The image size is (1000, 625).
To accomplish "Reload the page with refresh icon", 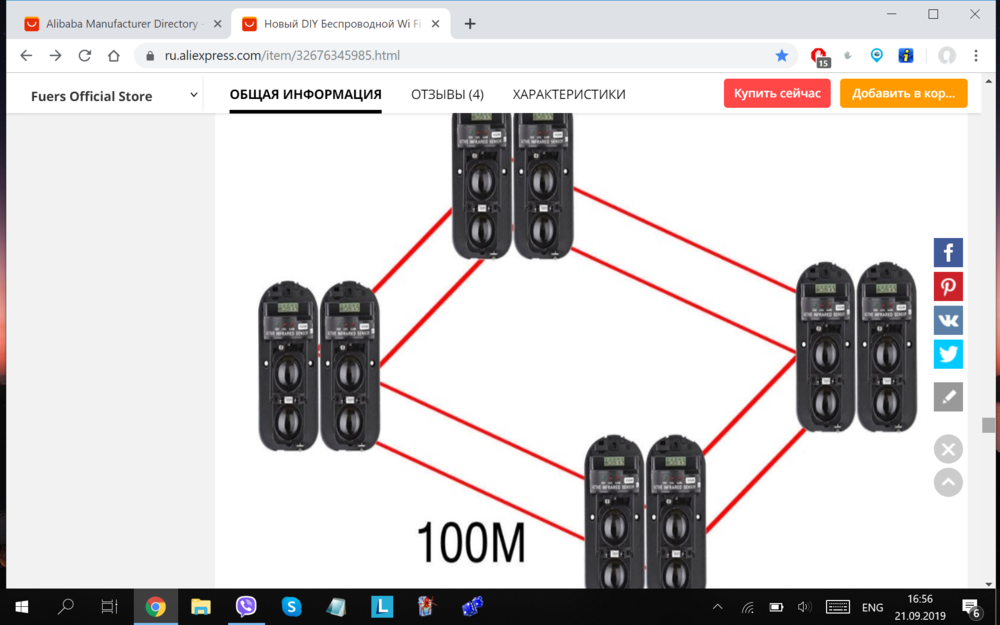I will (x=84, y=56).
